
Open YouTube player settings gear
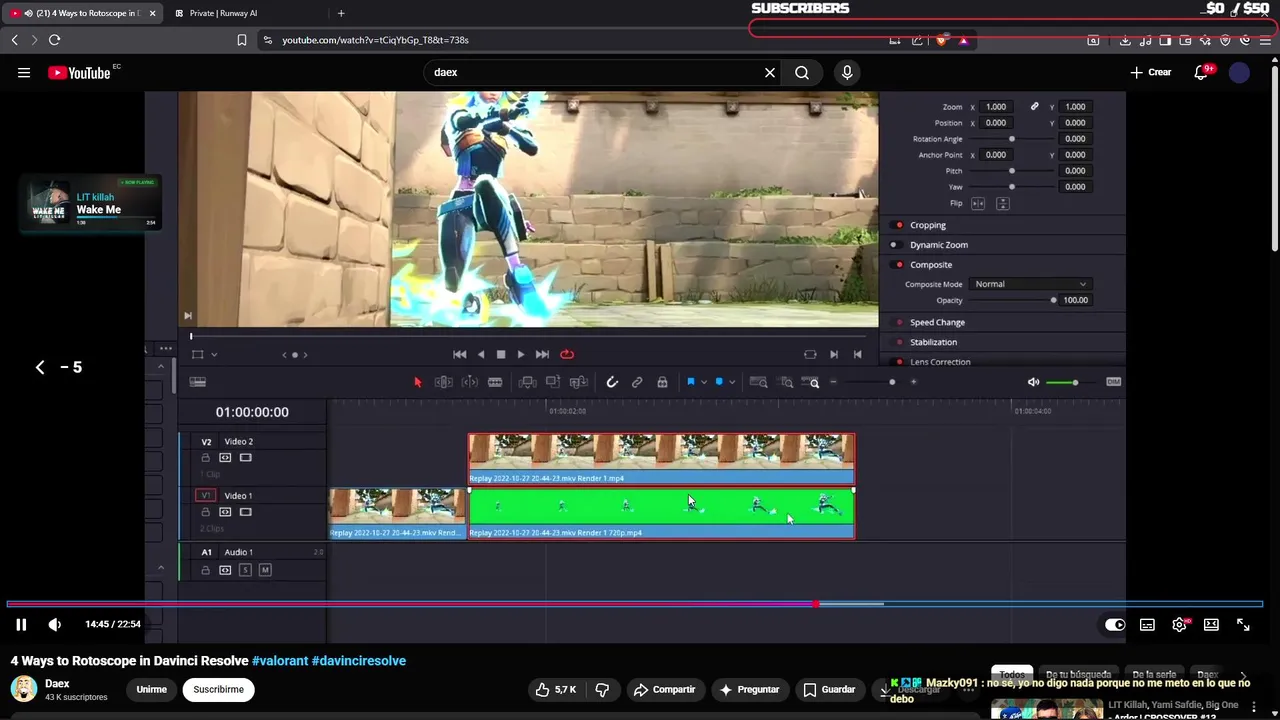pyautogui.click(x=1180, y=625)
